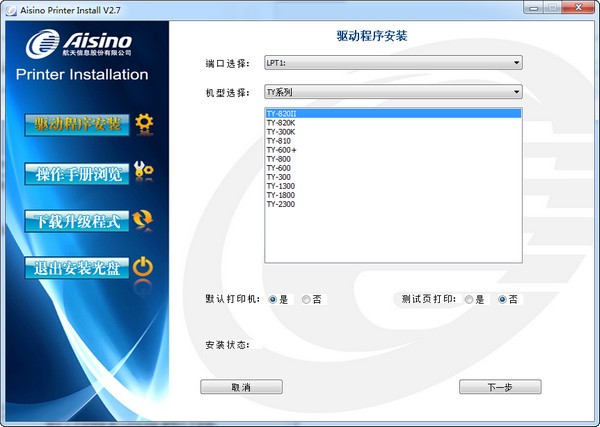The width and height of the screenshot is (600, 427).
Task: Enable 测试页打印 by selecting 是
Action: [469, 299]
